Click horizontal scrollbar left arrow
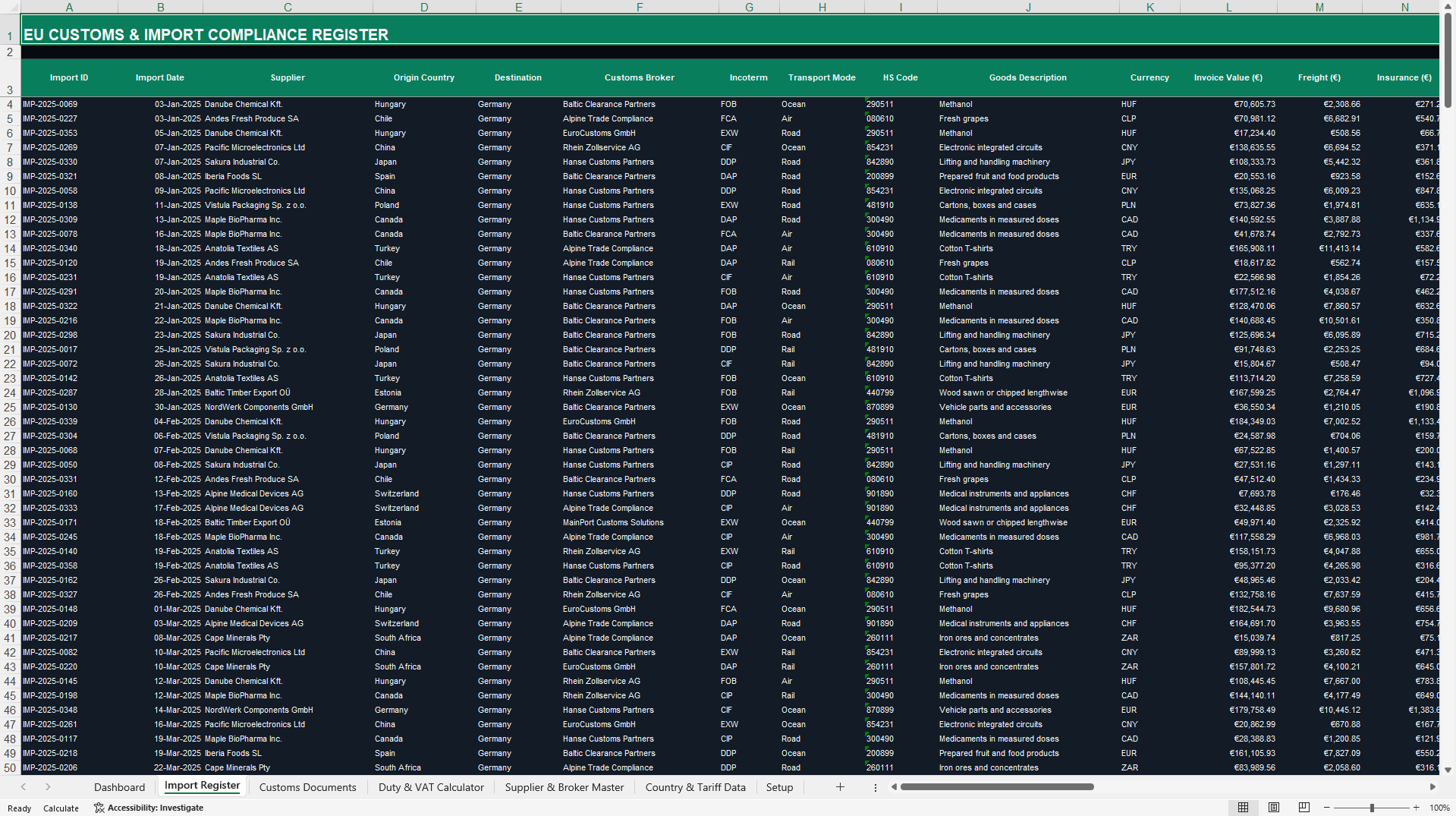 point(895,787)
